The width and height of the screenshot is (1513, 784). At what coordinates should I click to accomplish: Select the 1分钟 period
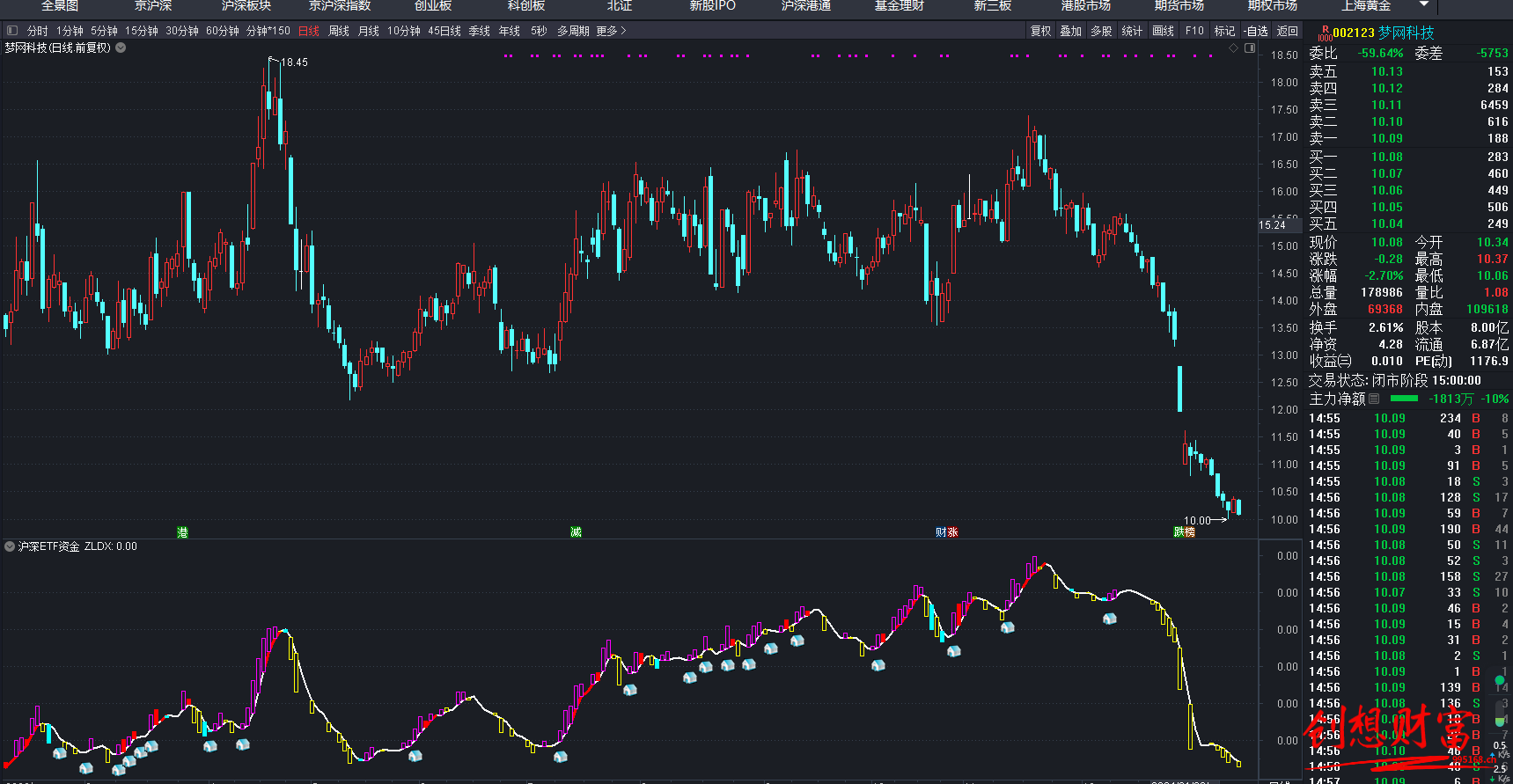pyautogui.click(x=70, y=31)
